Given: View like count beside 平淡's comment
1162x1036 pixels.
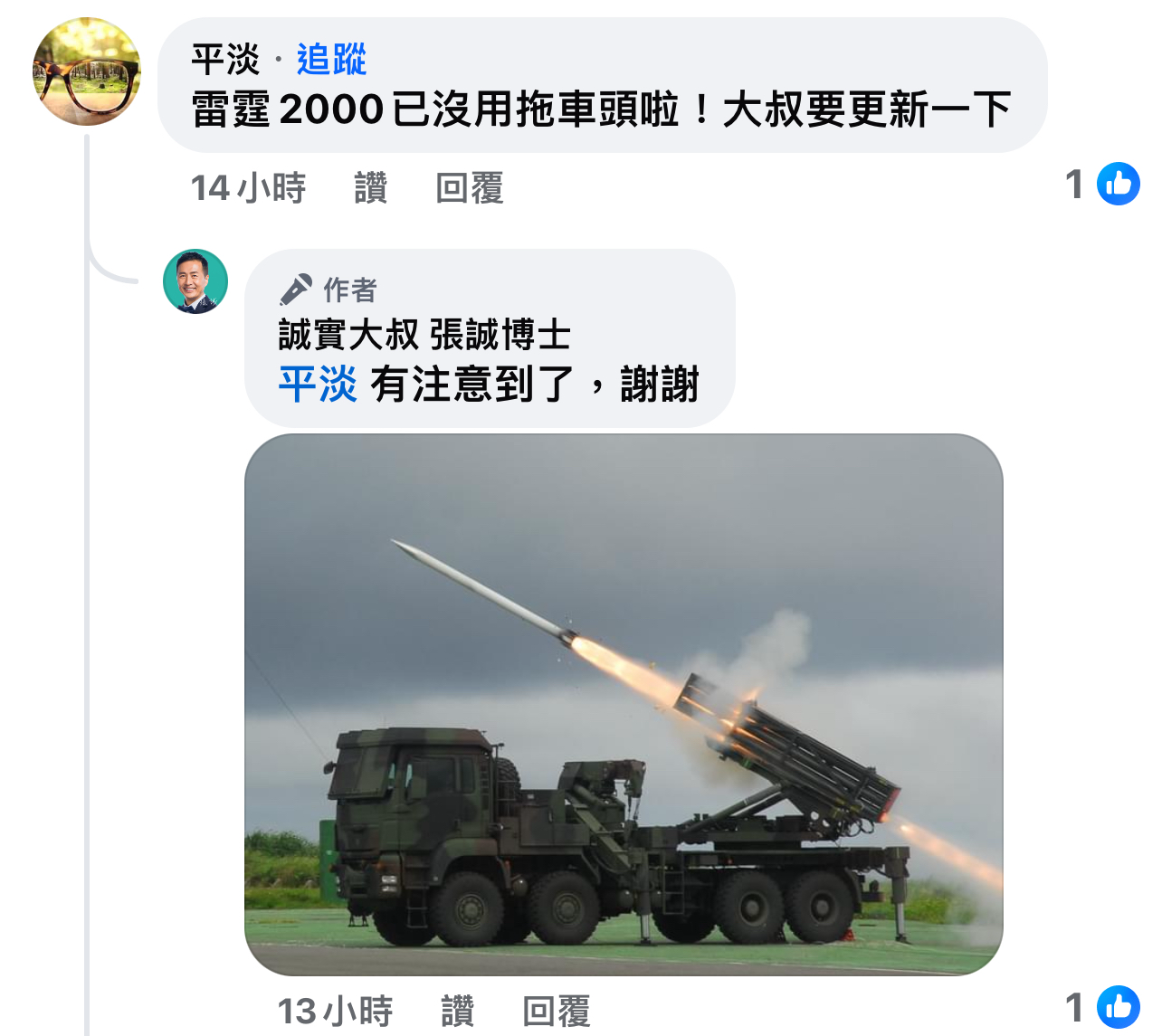Looking at the screenshot, I should (x=1074, y=185).
